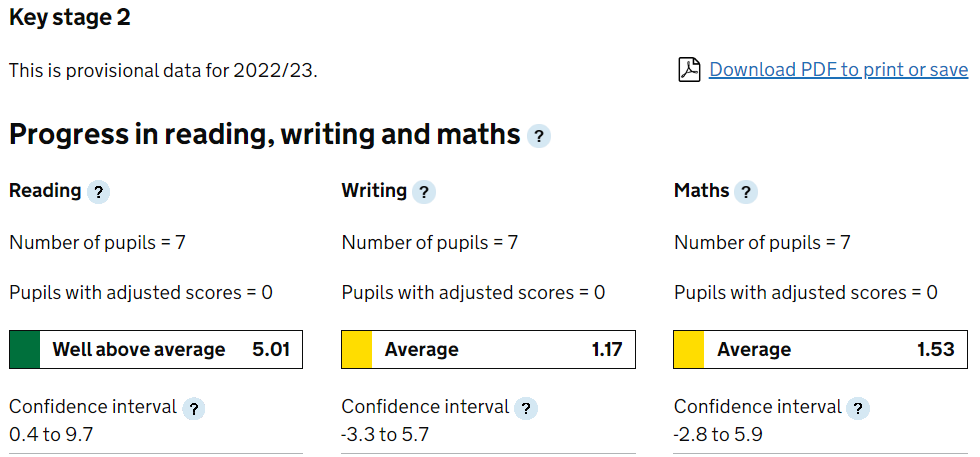Viewport: 980px width, 457px height.
Task: Open Writing confidence interval help icon
Action: (526, 409)
